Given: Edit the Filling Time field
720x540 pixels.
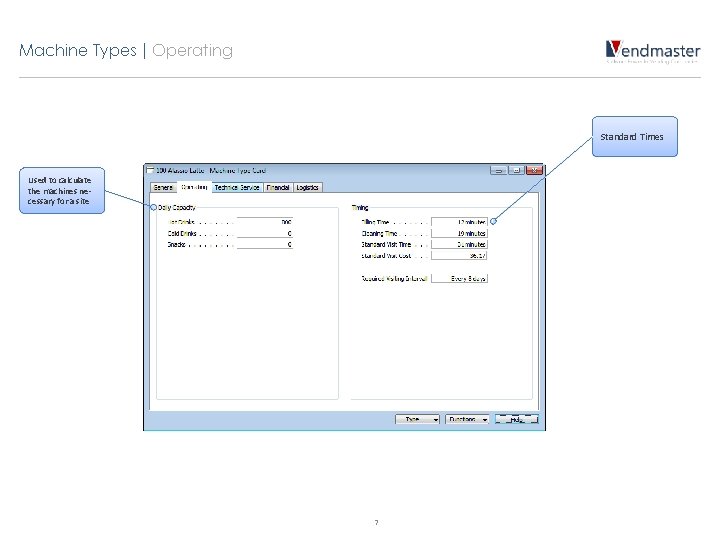Looking at the screenshot, I should (459, 222).
